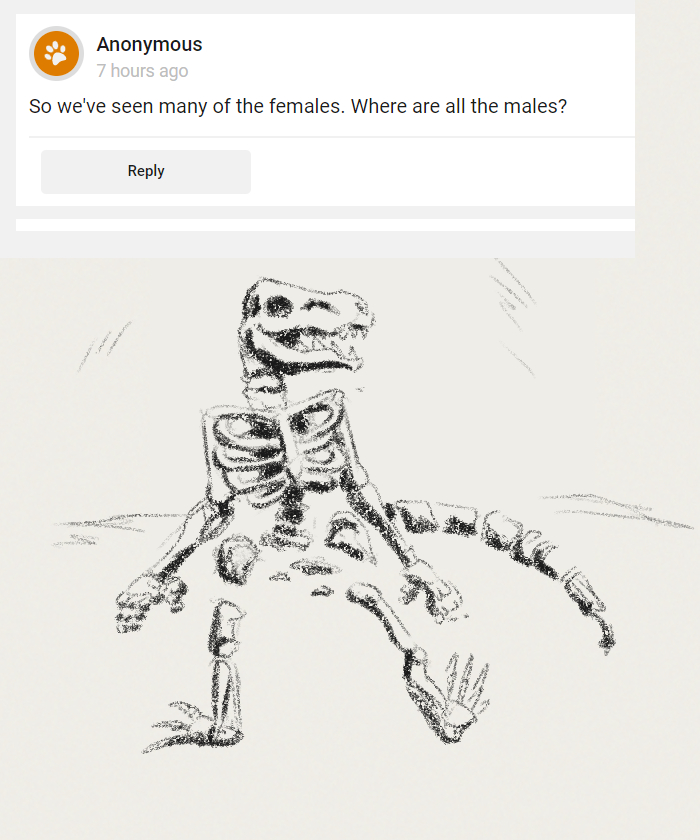Click the empty white bar below comment

pos(325,225)
